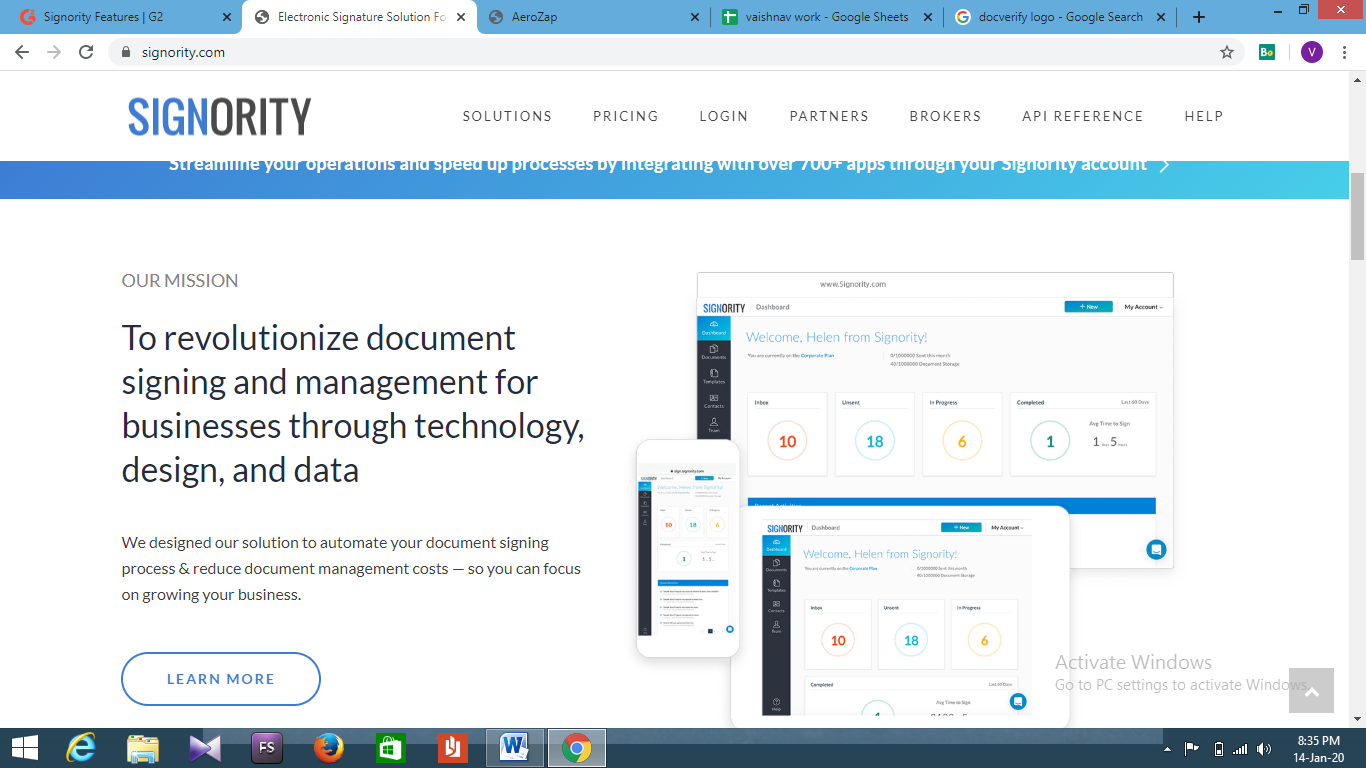Image resolution: width=1366 pixels, height=768 pixels.
Task: Close the vaishnav work Google Sheets tab
Action: click(929, 17)
